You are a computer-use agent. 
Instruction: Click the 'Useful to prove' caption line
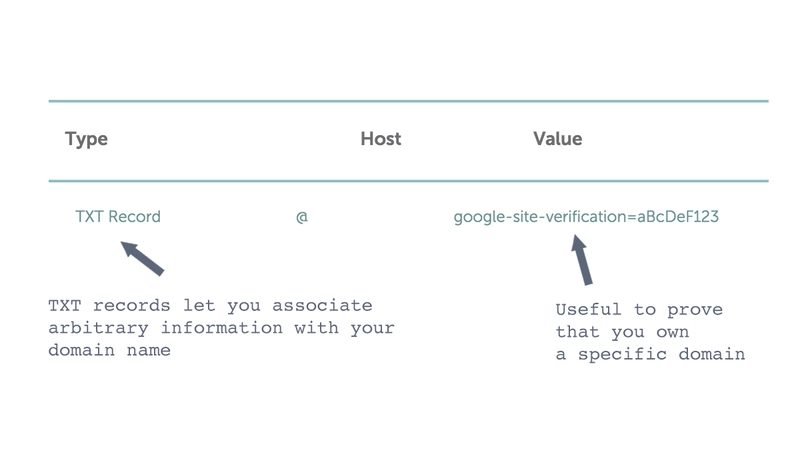click(639, 309)
